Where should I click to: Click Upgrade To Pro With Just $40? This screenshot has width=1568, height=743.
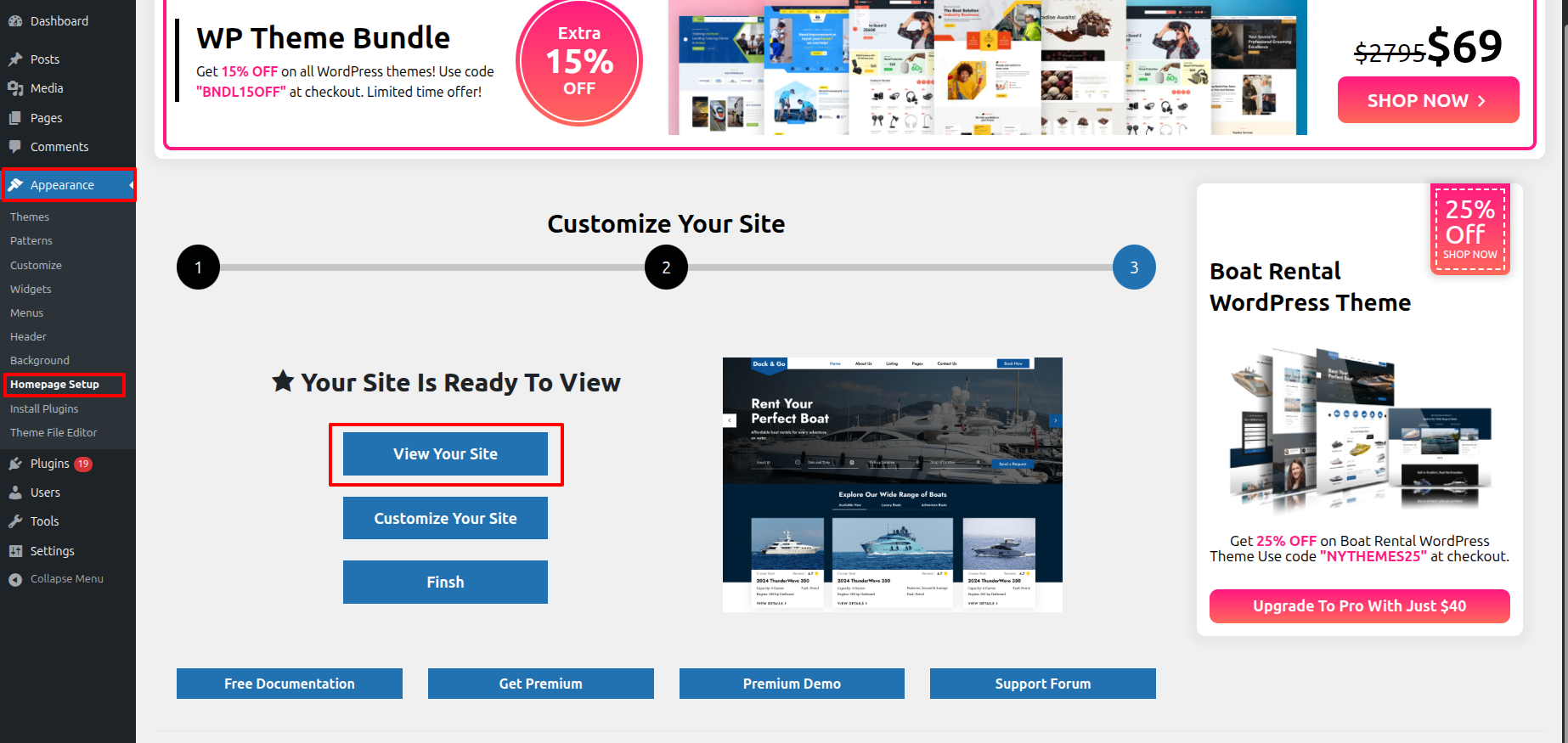point(1359,606)
